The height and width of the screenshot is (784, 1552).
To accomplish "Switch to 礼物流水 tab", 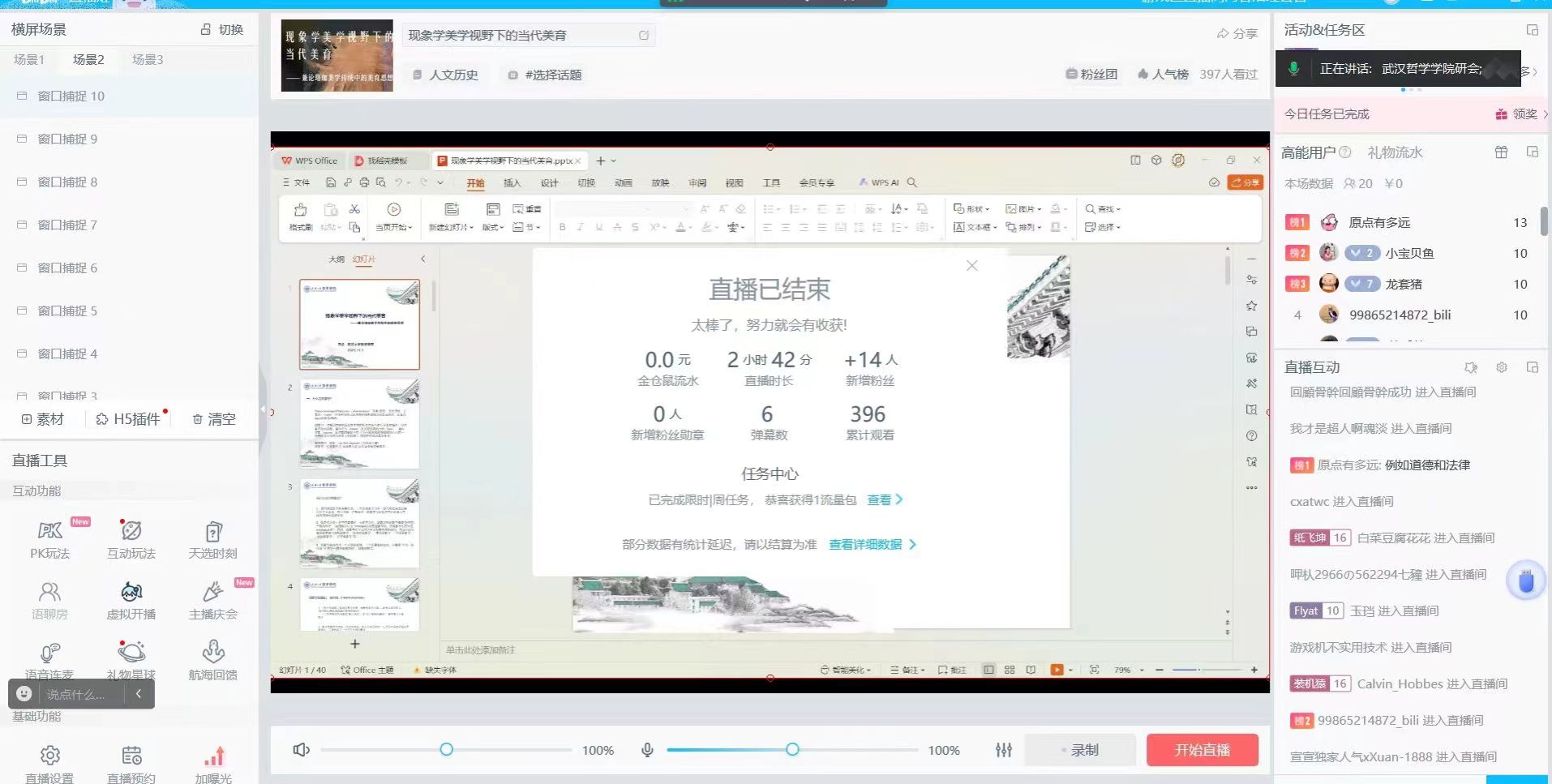I will pyautogui.click(x=1395, y=152).
